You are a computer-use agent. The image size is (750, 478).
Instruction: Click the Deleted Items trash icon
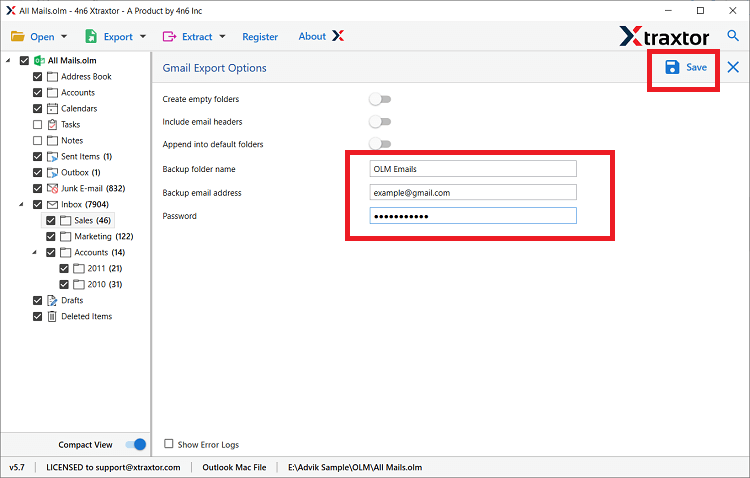tap(53, 316)
